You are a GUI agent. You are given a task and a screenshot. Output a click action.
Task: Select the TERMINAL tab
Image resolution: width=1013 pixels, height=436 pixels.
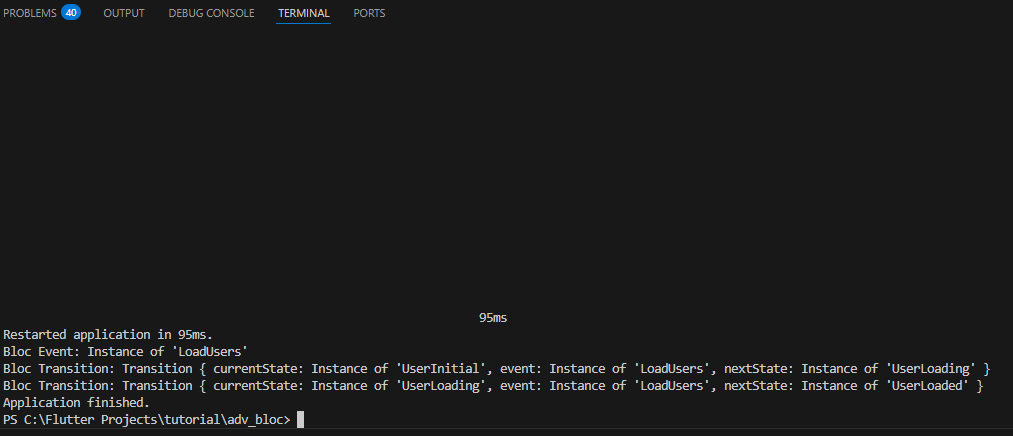[303, 13]
